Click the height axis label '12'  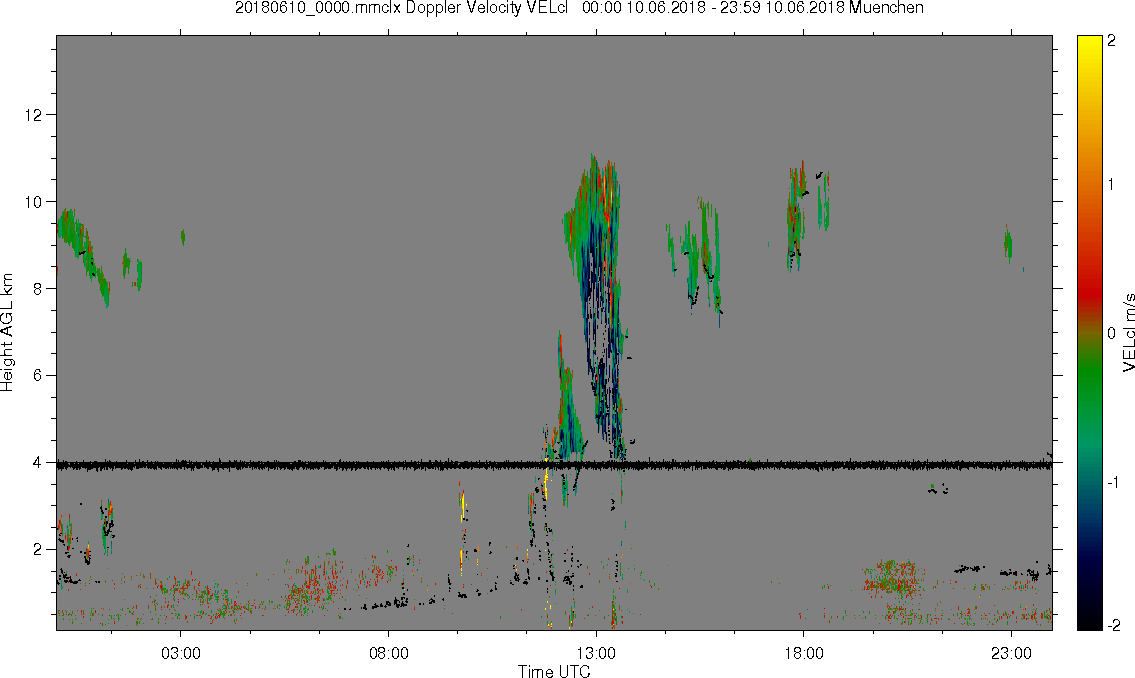[x=34, y=115]
